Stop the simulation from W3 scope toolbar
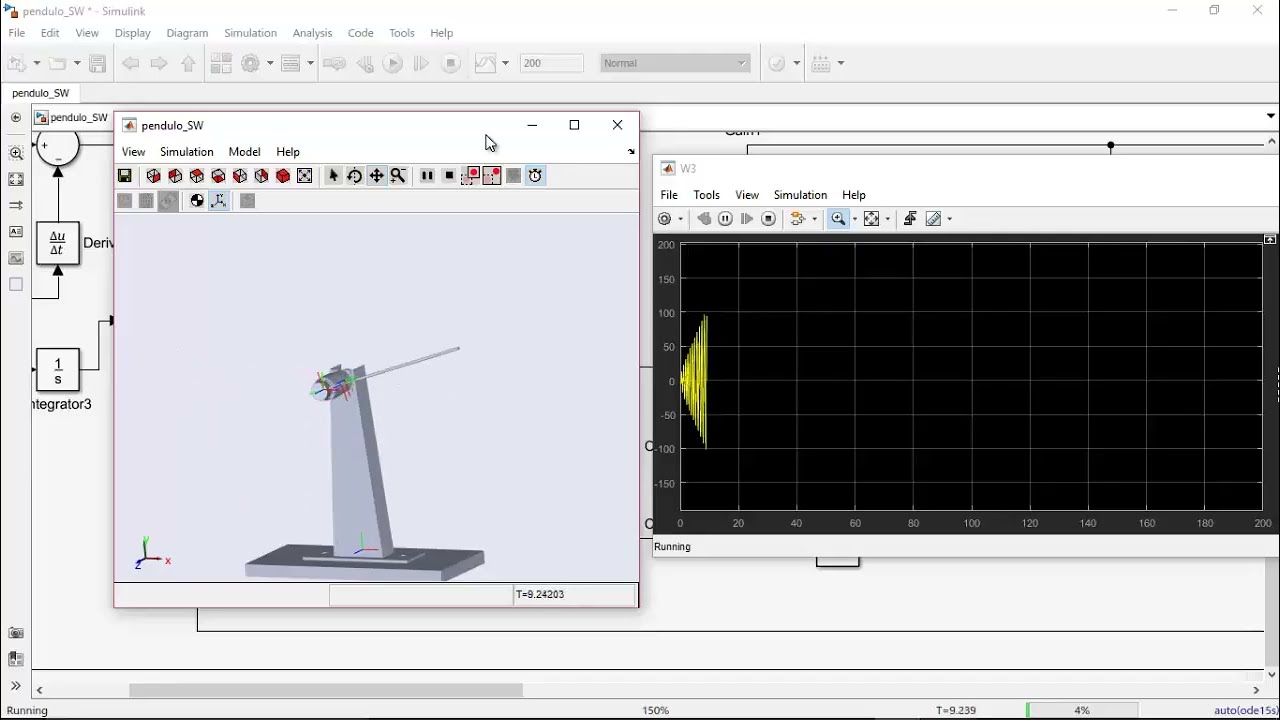The image size is (1280, 720). (x=768, y=219)
